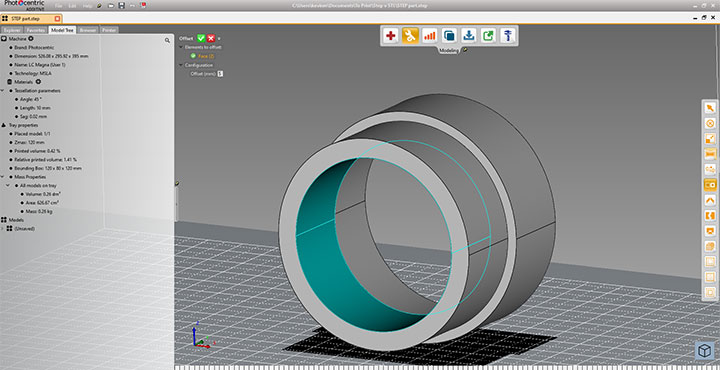Click the circled-target icon in right toolbar

point(710,123)
